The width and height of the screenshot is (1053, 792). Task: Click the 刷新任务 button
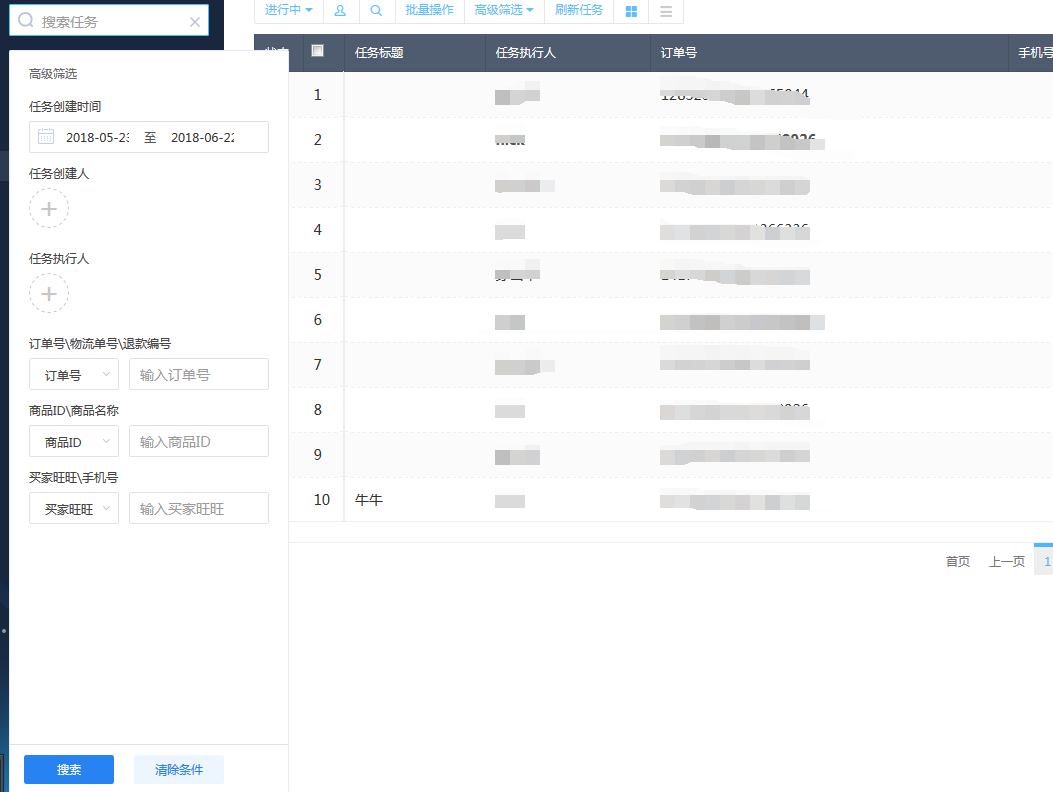tap(579, 10)
